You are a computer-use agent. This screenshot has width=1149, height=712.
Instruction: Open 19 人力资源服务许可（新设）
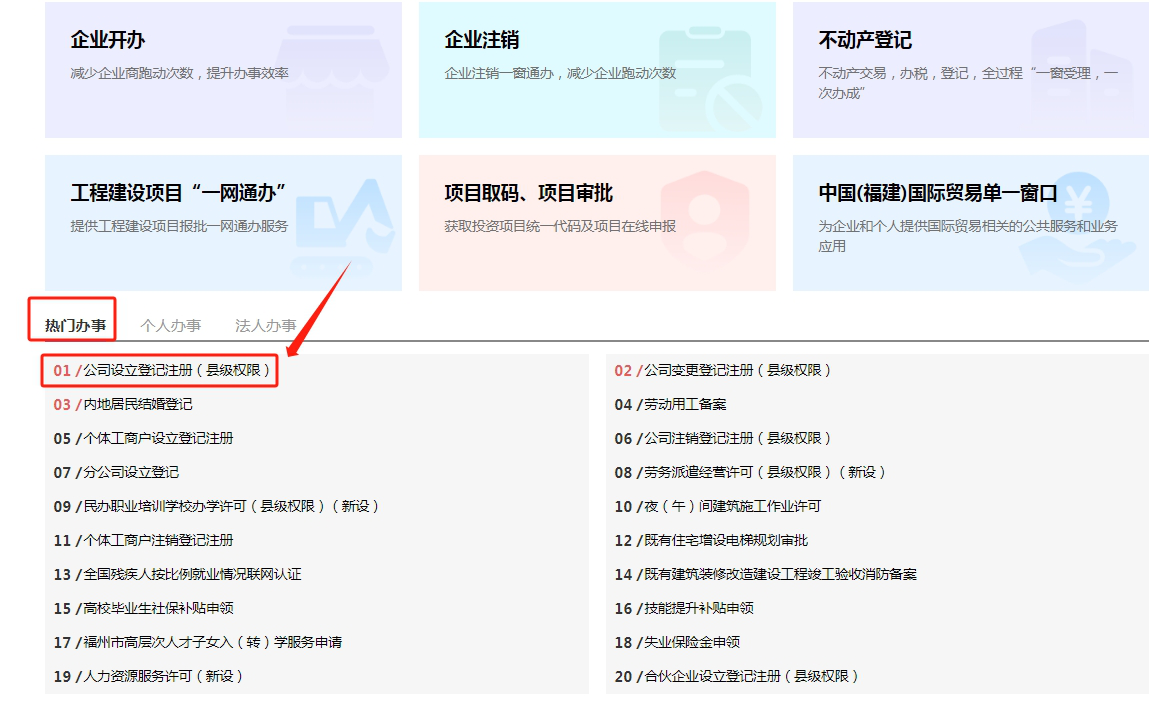[148, 676]
